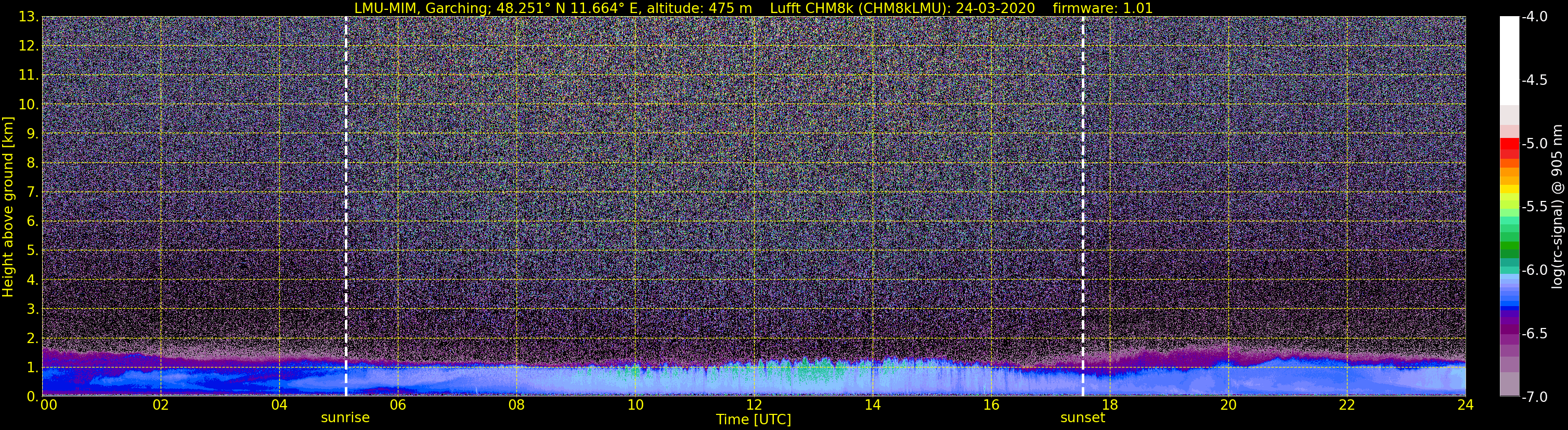Viewport: 1568px width, 430px height.
Task: Click the time axis tick label '14'
Action: pyautogui.click(x=872, y=406)
